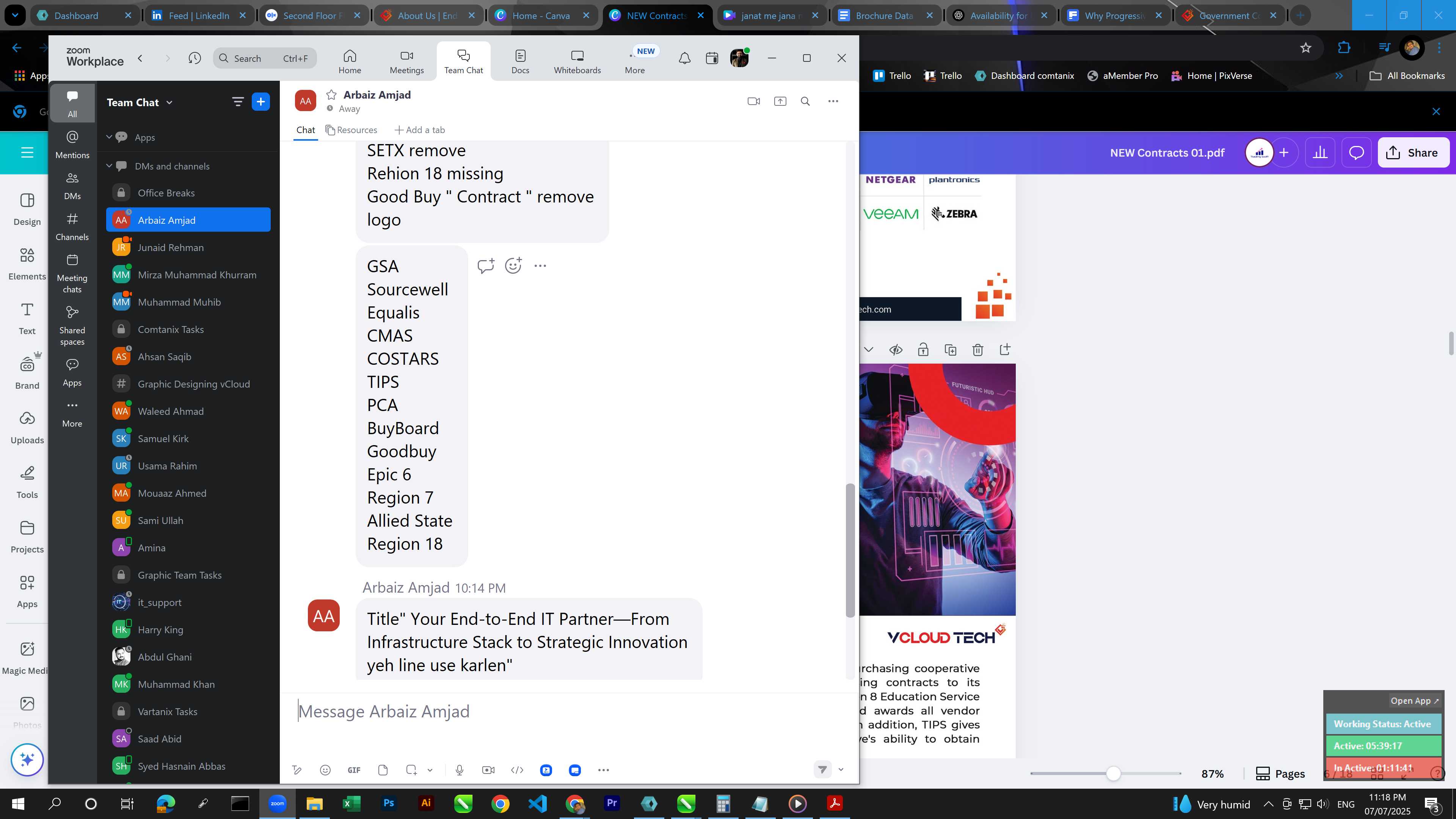The image size is (1456, 819).
Task: Click Add a tab in chat header
Action: point(419,130)
